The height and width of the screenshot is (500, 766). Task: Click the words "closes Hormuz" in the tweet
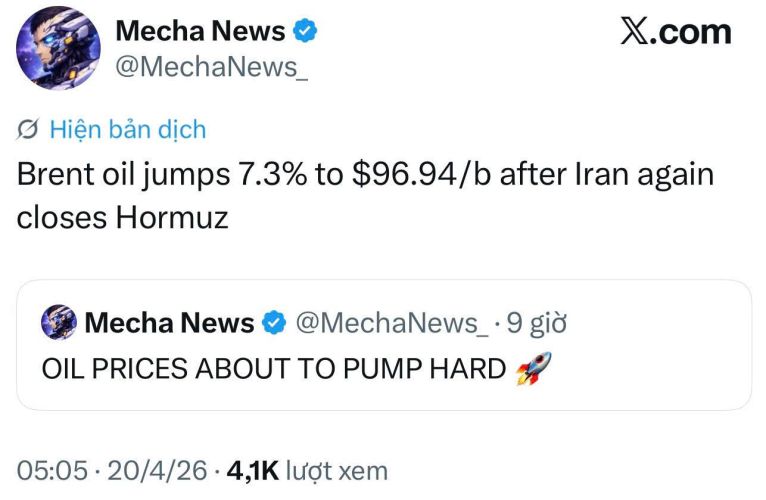pyautogui.click(x=122, y=217)
